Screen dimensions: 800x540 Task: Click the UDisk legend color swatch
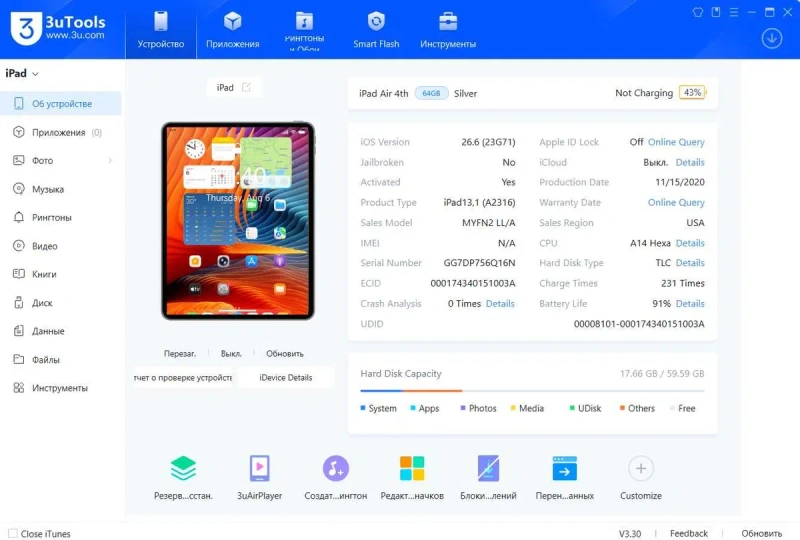click(572, 408)
